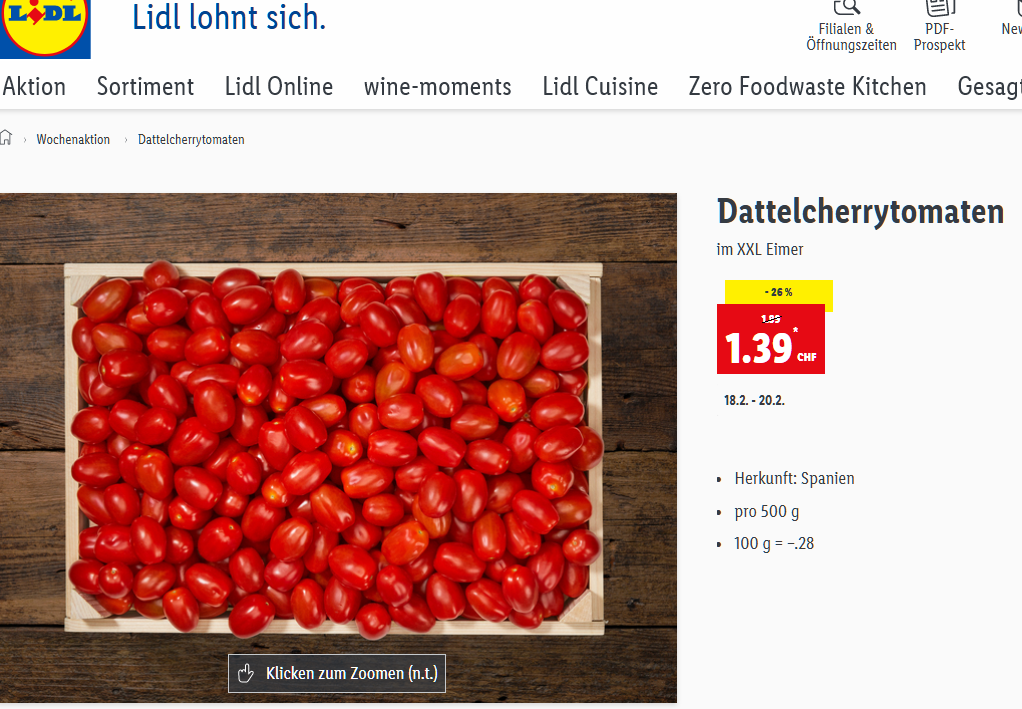Click the breadcrumb chevron before Dattelcherrytomaten

(x=126, y=140)
